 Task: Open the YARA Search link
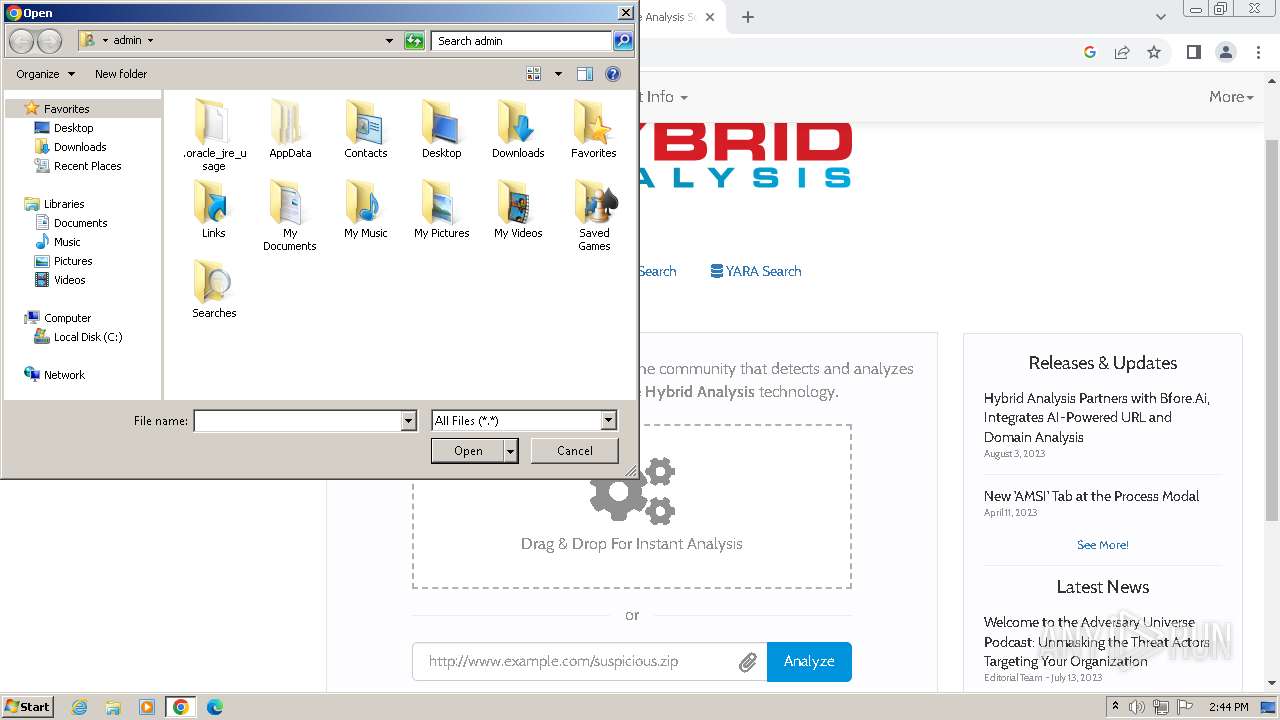click(x=755, y=271)
